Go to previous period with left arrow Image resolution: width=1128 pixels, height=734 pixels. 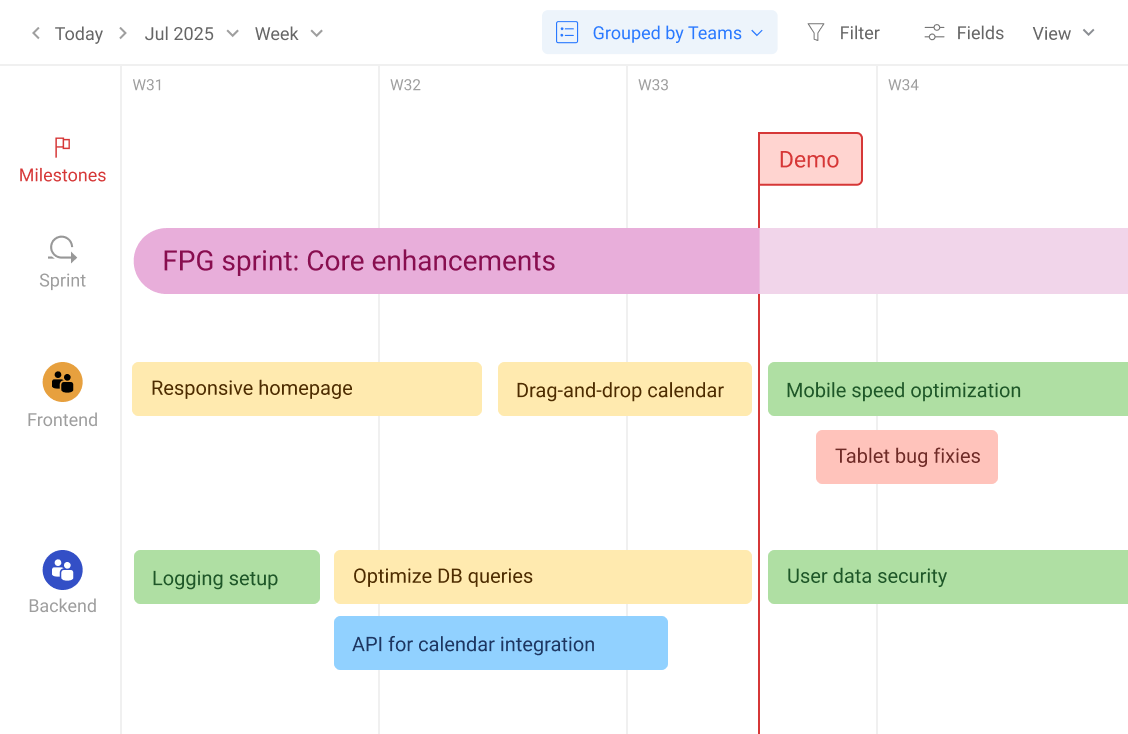[x=36, y=33]
